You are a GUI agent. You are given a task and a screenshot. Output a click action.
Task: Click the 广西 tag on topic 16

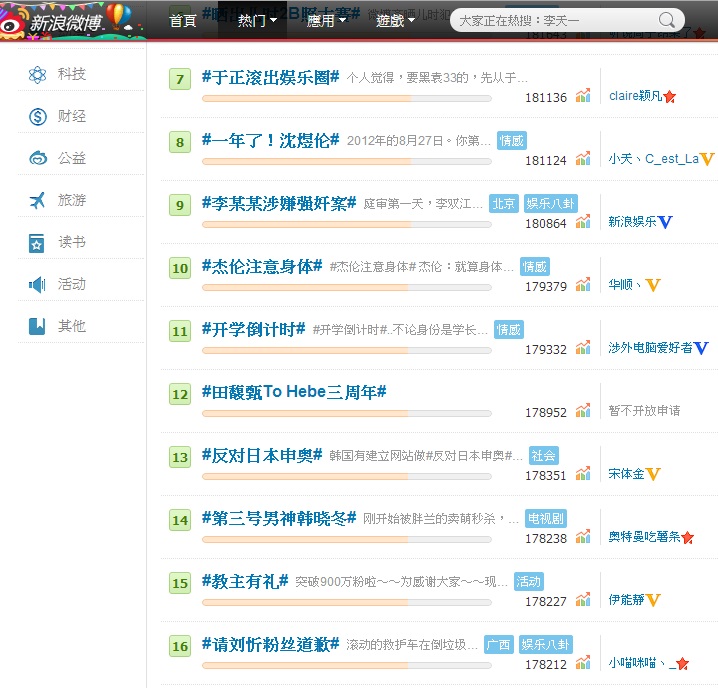tap(499, 644)
